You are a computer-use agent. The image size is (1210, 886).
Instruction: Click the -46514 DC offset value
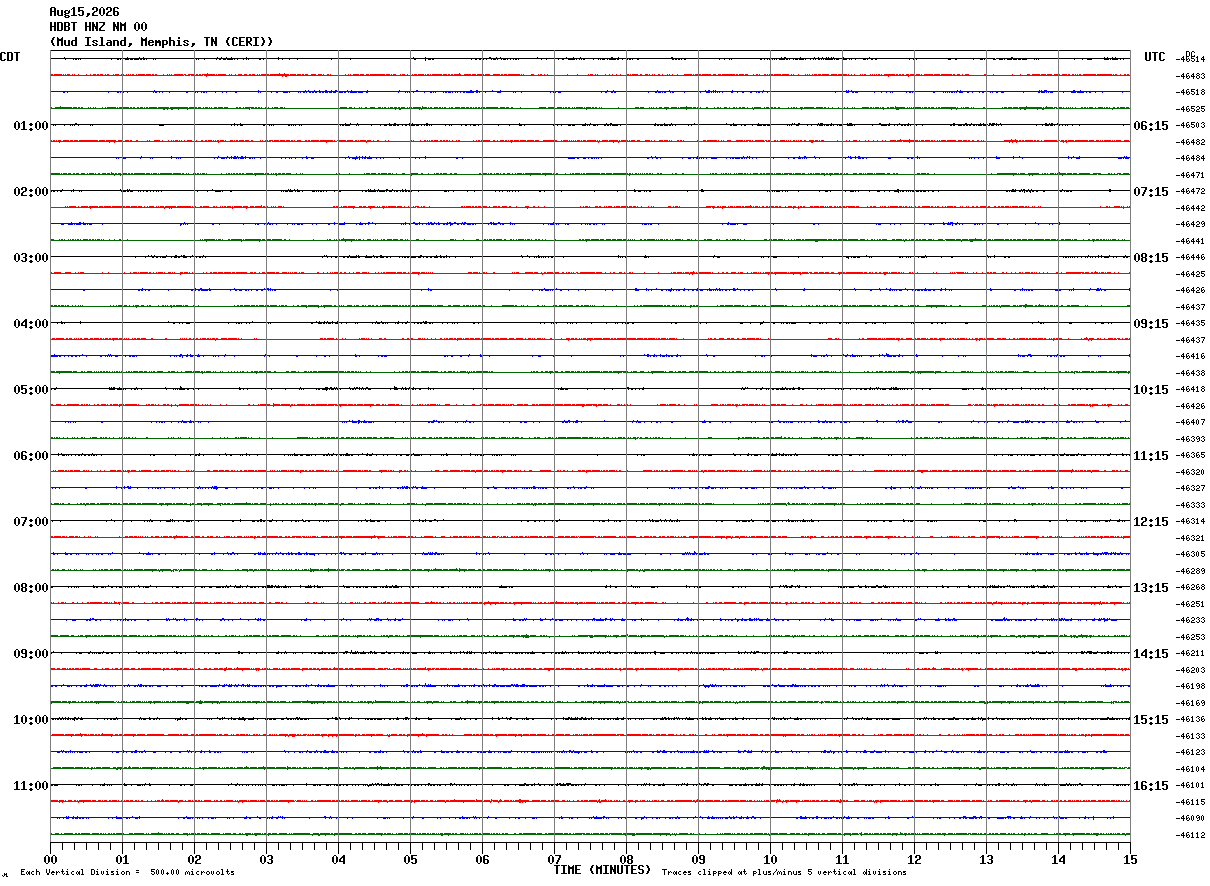pyautogui.click(x=1191, y=60)
